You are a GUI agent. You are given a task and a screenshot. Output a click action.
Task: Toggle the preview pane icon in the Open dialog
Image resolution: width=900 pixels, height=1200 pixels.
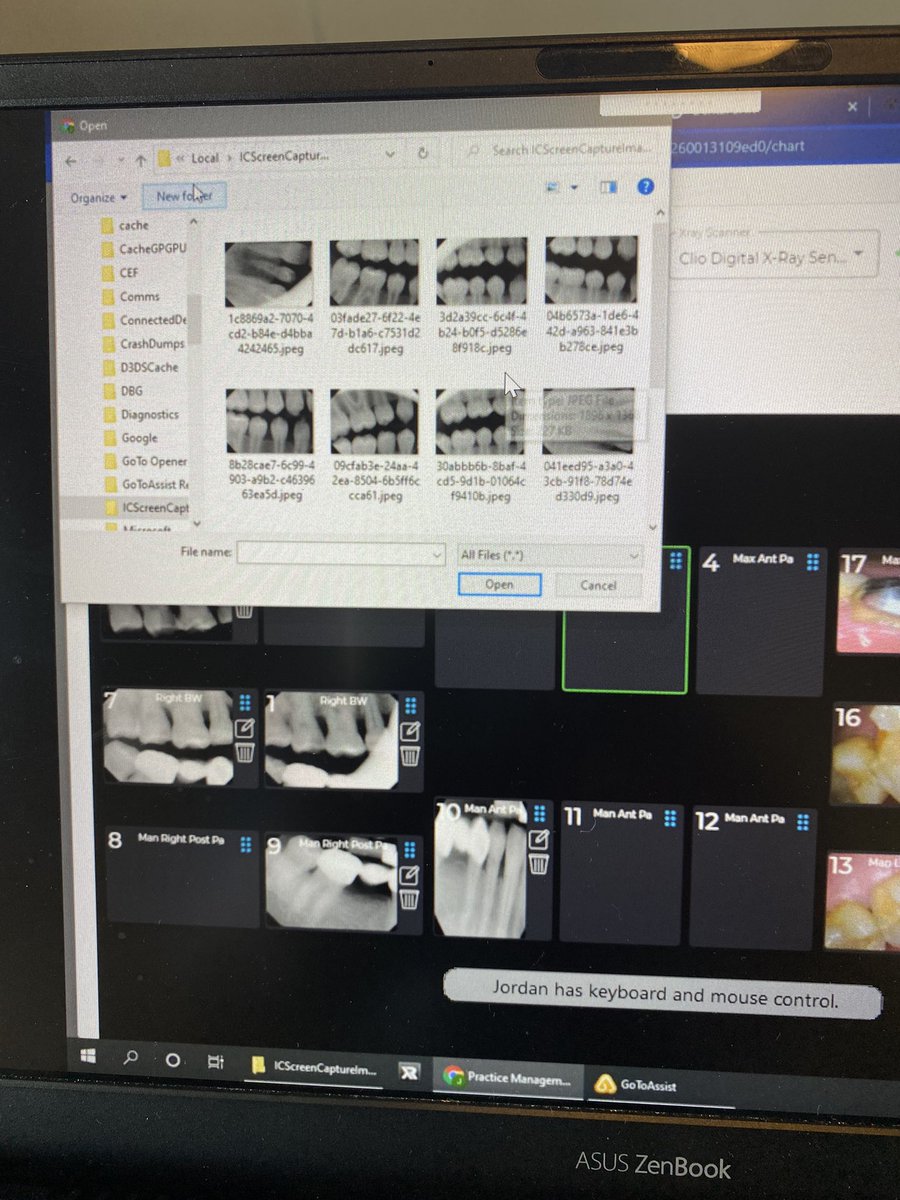pyautogui.click(x=609, y=186)
